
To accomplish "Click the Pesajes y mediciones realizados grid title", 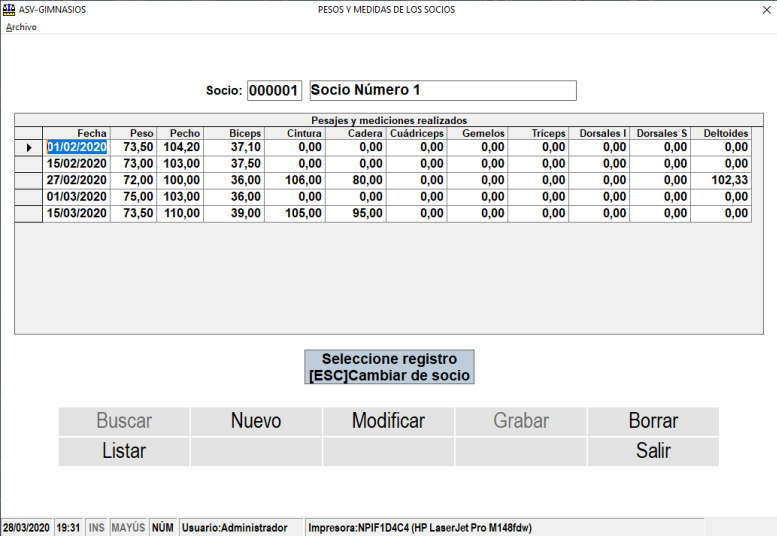I will click(x=389, y=120).
